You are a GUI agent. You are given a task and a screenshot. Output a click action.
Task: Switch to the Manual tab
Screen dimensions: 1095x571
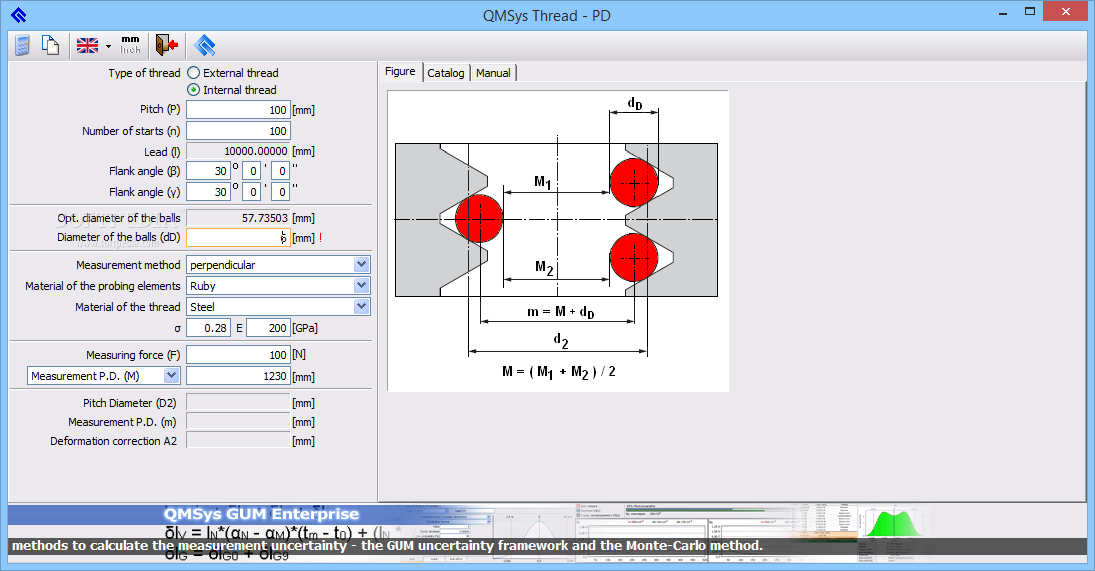tap(493, 73)
